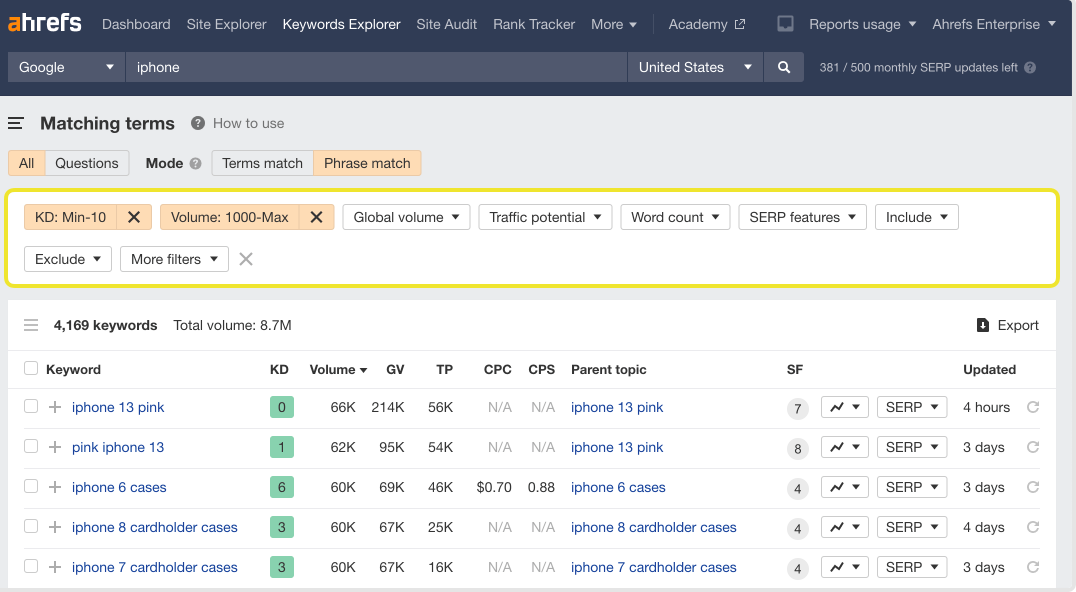The image size is (1076, 592).
Task: Expand the plus icon for pink iphone 13
Action: 55,447
